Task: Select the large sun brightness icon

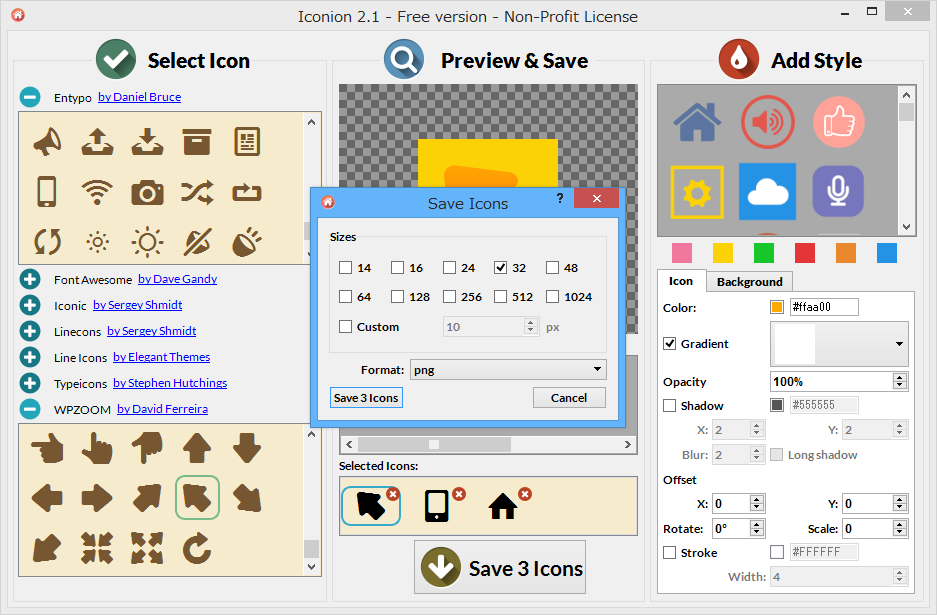Action: click(x=147, y=242)
